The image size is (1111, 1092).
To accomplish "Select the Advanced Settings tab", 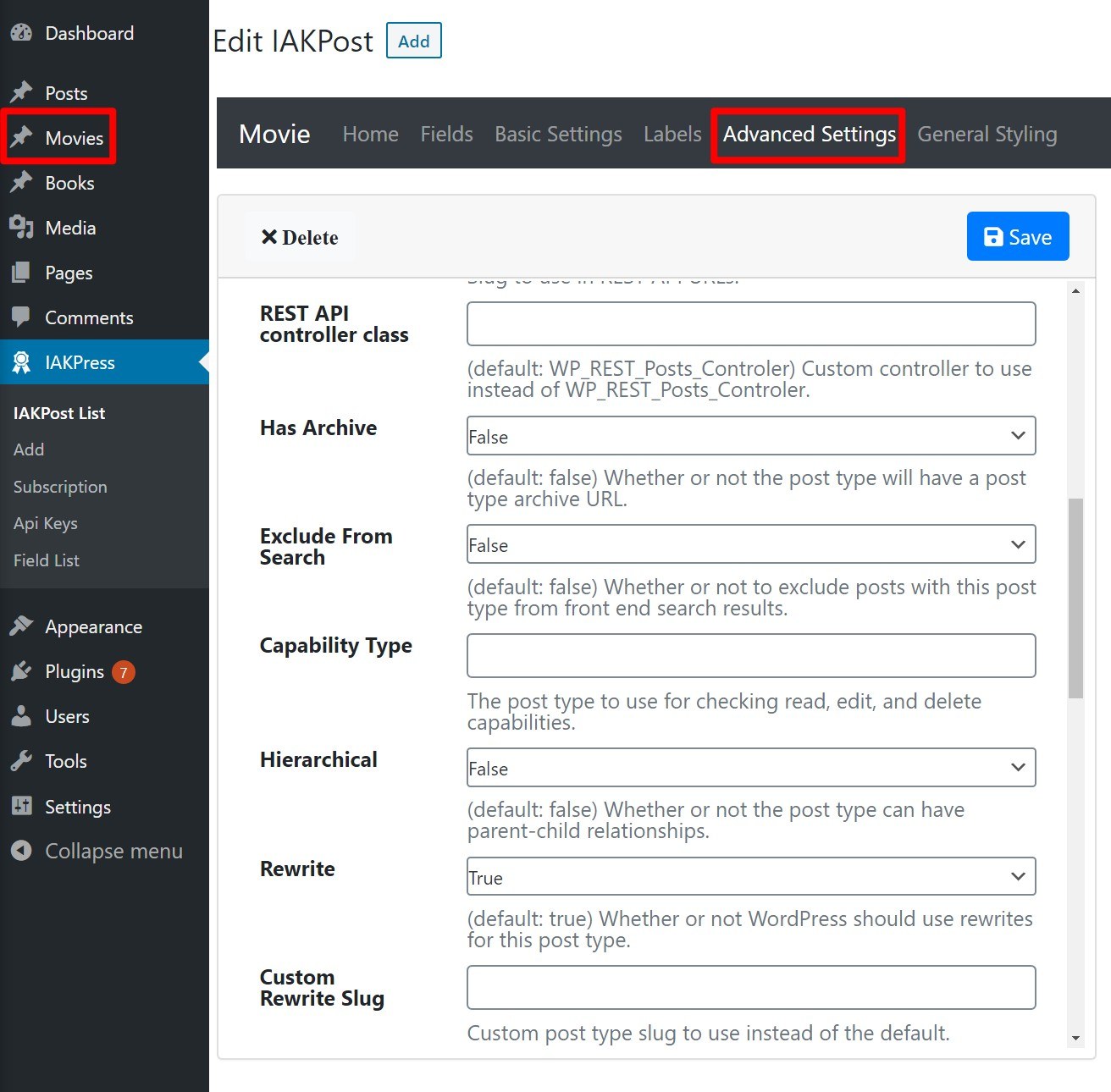I will pyautogui.click(x=809, y=135).
